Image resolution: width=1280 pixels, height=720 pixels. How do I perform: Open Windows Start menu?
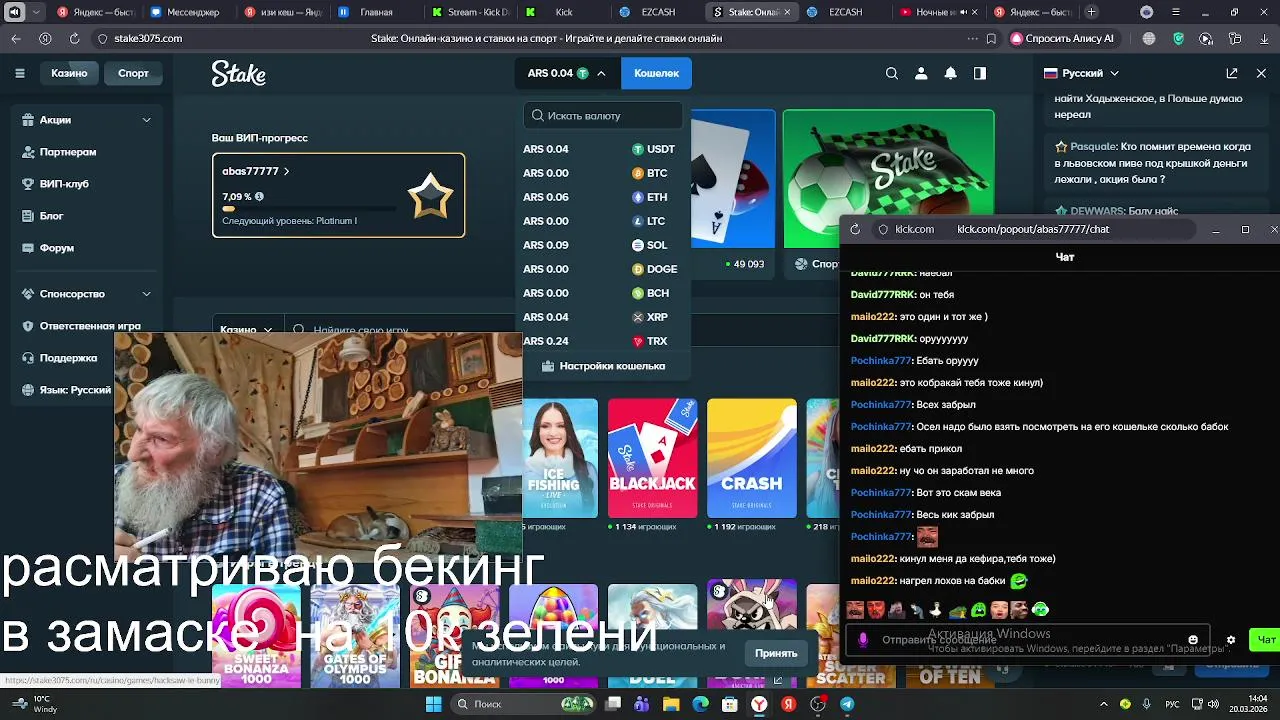tap(434, 704)
